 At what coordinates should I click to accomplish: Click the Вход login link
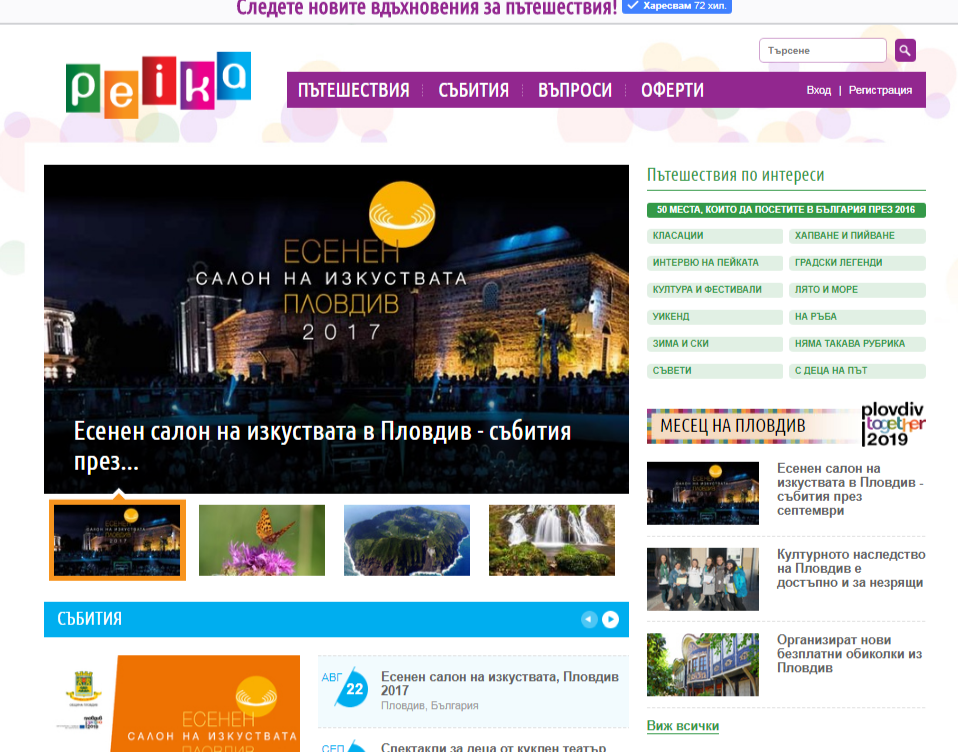point(819,90)
